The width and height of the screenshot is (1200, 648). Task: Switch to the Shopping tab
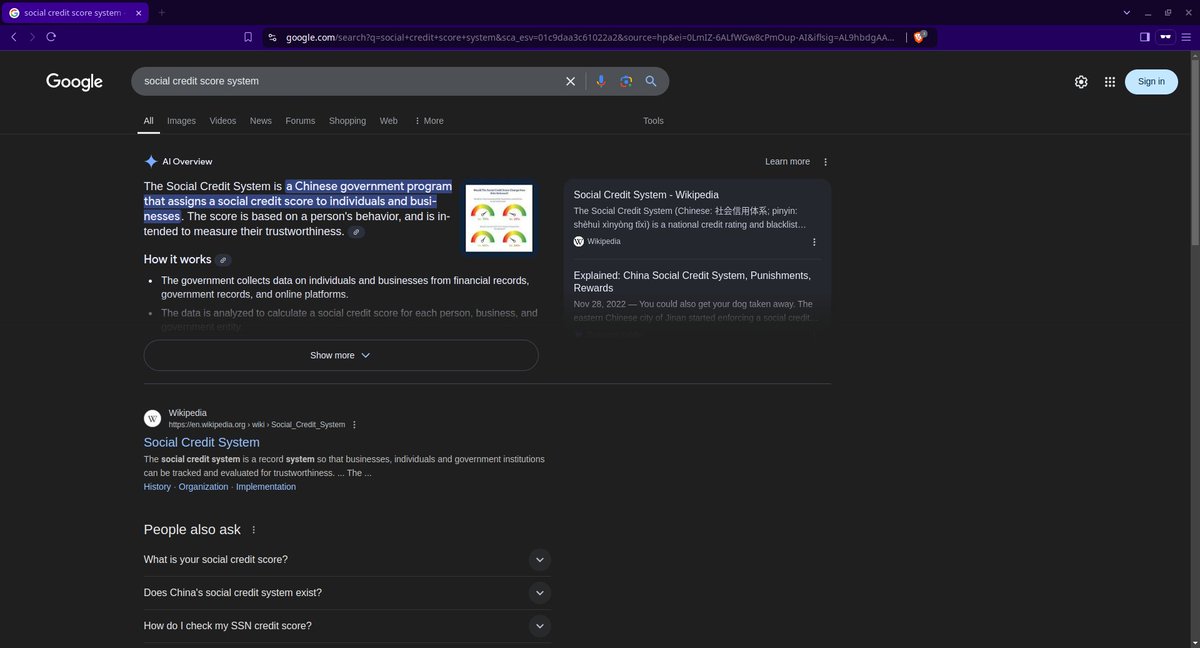click(348, 121)
